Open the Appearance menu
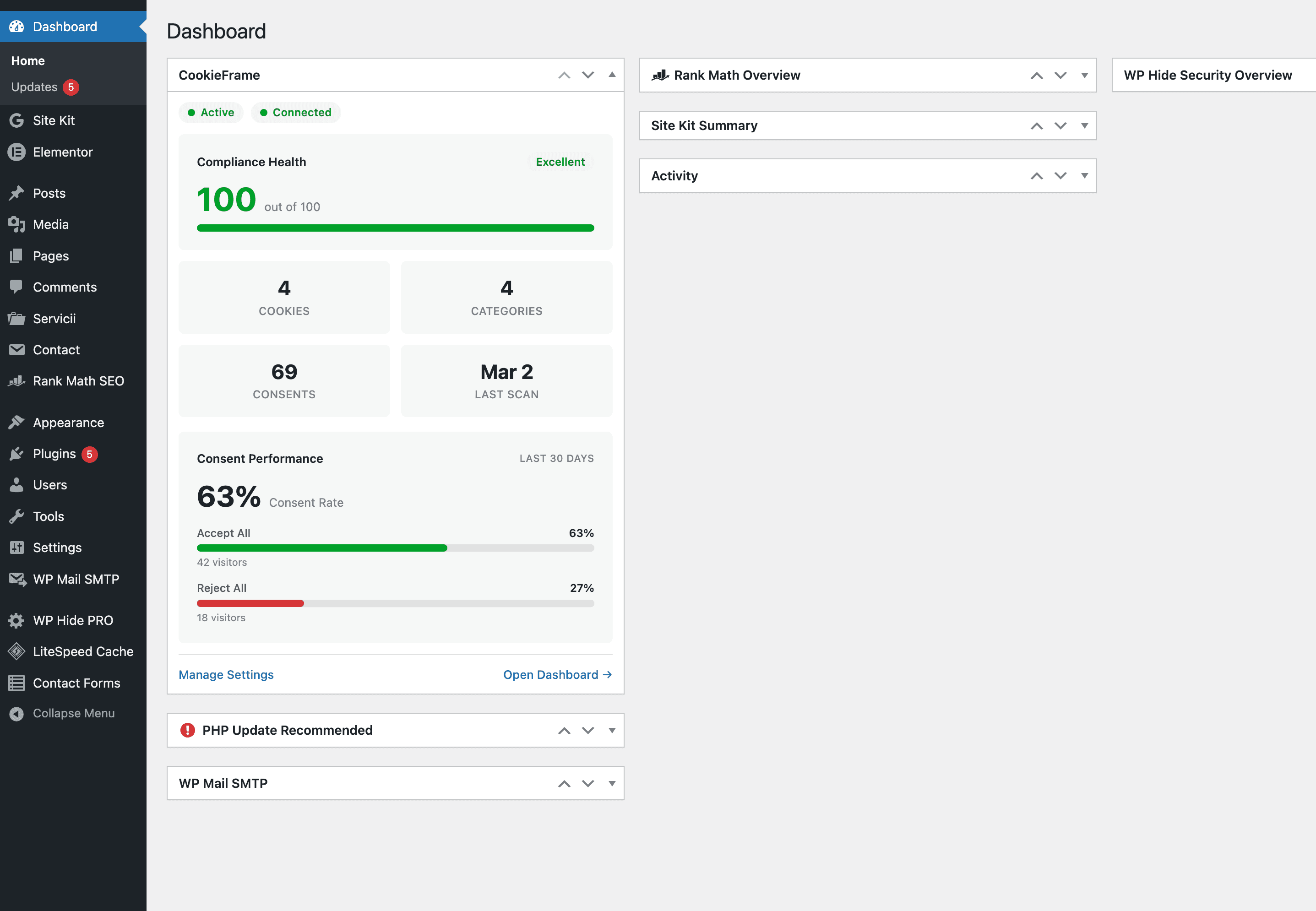This screenshot has width=1316, height=911. pos(73,423)
